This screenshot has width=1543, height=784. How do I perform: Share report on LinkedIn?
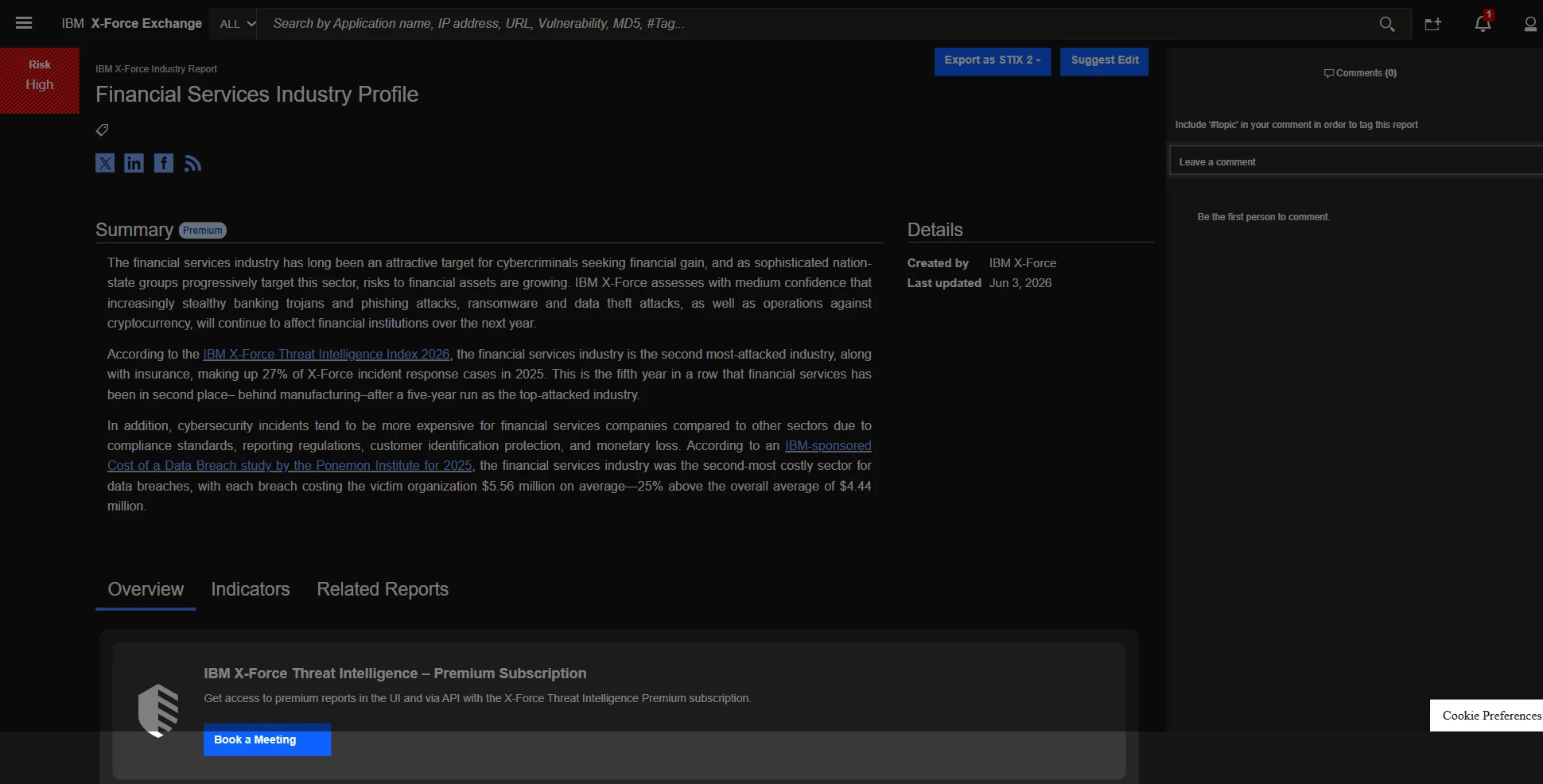pyautogui.click(x=134, y=163)
